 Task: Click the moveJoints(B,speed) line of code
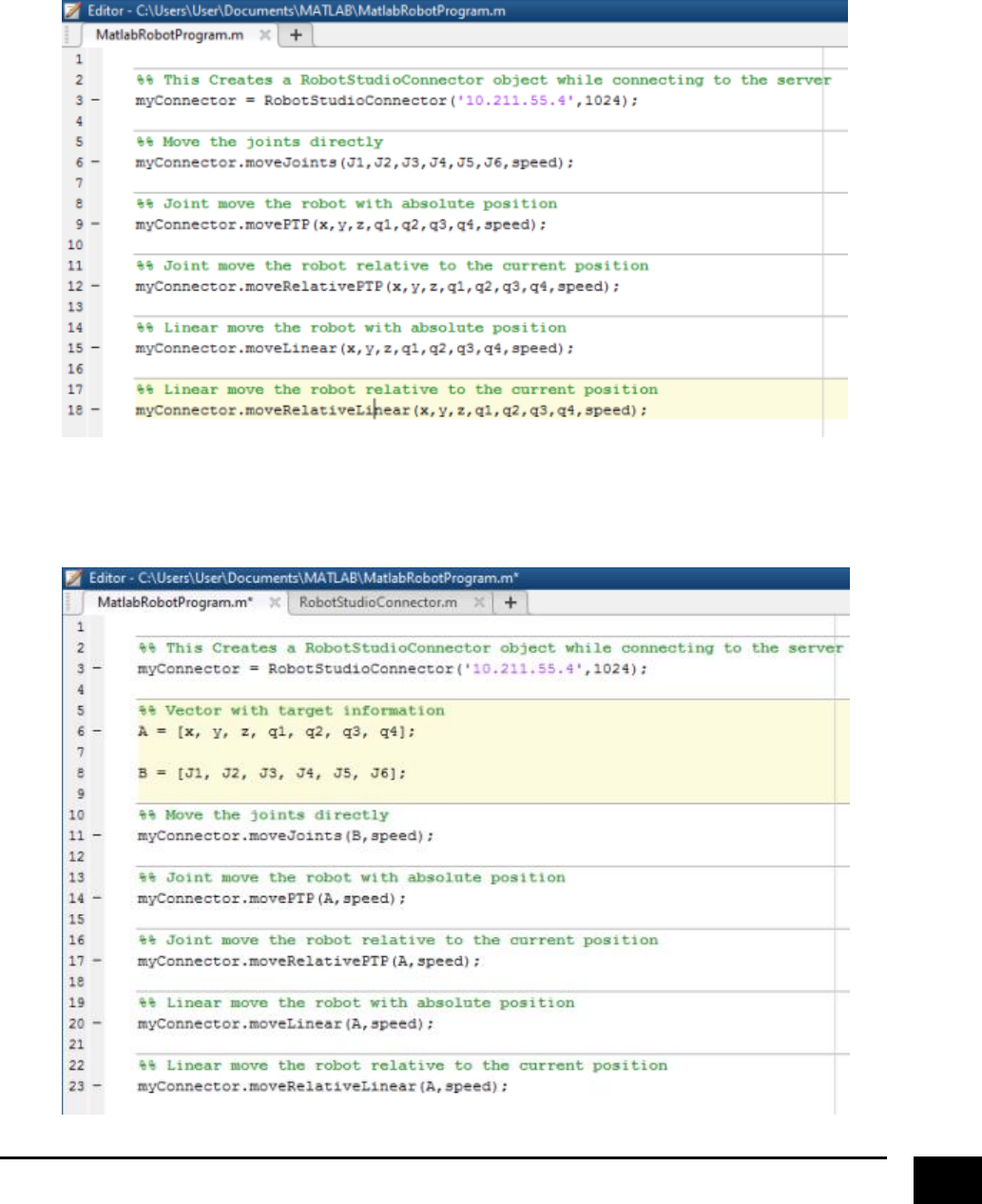285,836
